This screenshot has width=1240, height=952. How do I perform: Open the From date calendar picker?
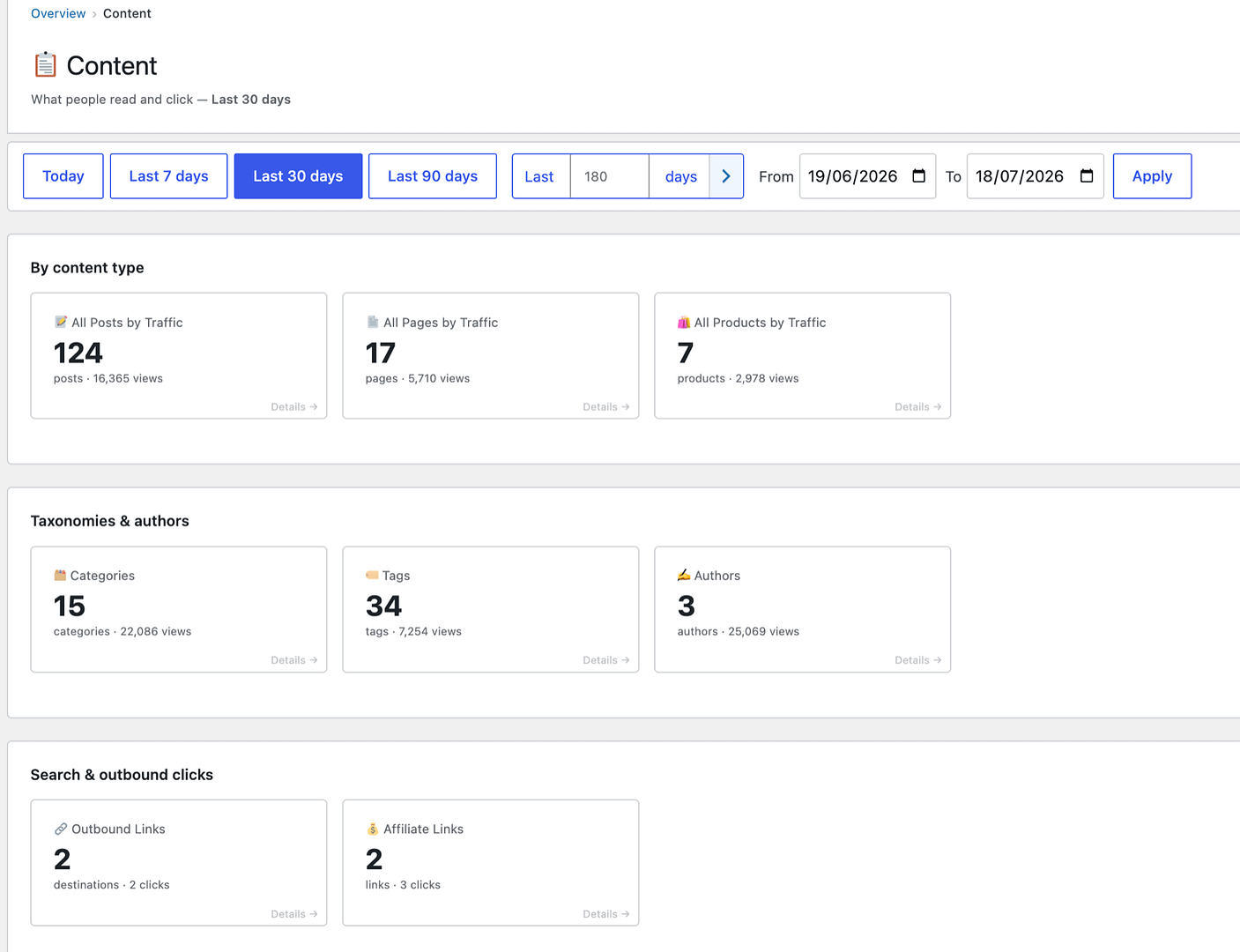point(918,176)
